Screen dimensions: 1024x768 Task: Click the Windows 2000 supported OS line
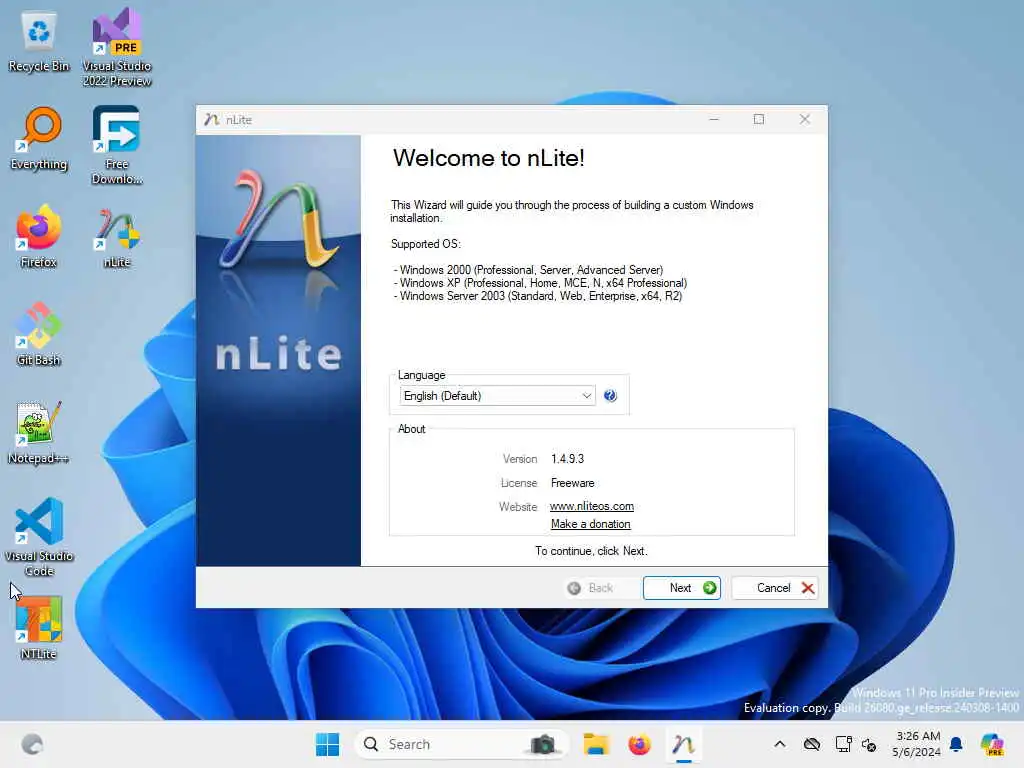(529, 270)
